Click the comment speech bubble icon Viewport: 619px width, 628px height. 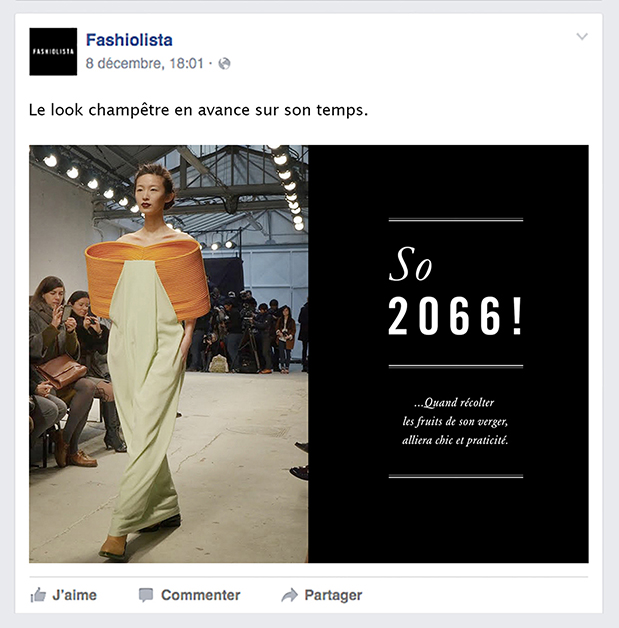pos(146,595)
